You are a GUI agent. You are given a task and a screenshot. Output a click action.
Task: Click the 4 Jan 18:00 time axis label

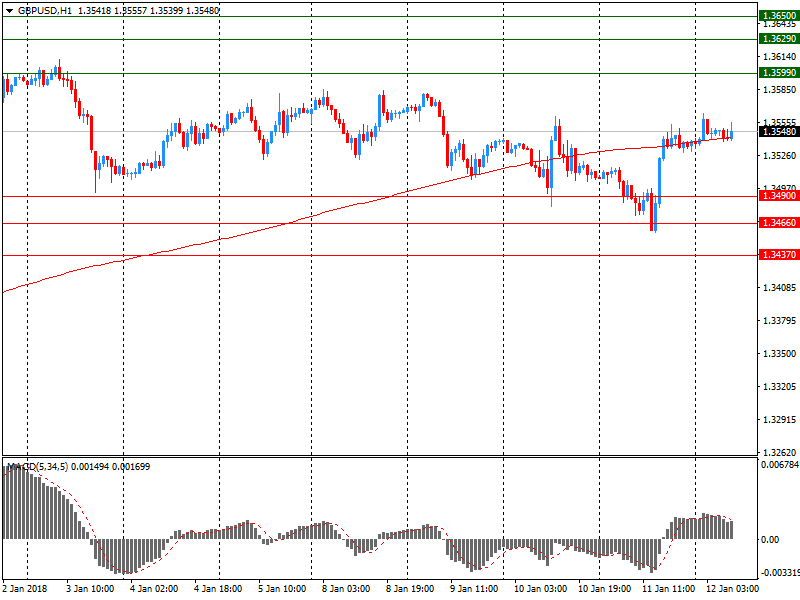(x=218, y=588)
